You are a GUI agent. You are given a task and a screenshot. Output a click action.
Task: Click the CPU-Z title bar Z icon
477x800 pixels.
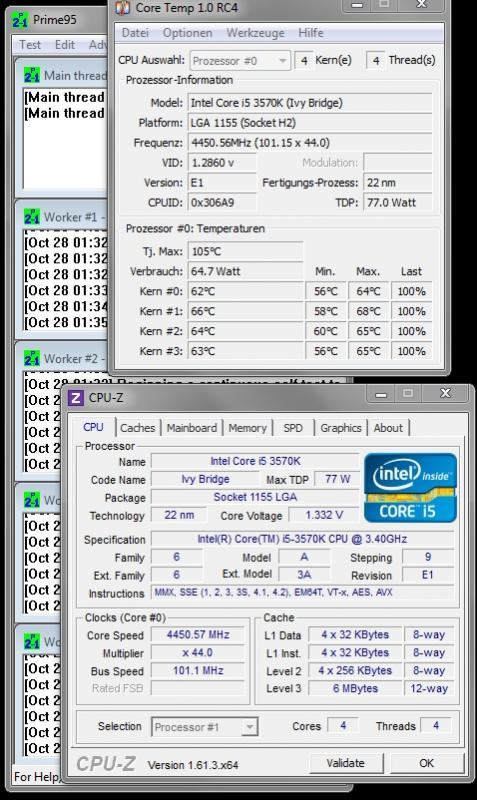pyautogui.click(x=76, y=398)
